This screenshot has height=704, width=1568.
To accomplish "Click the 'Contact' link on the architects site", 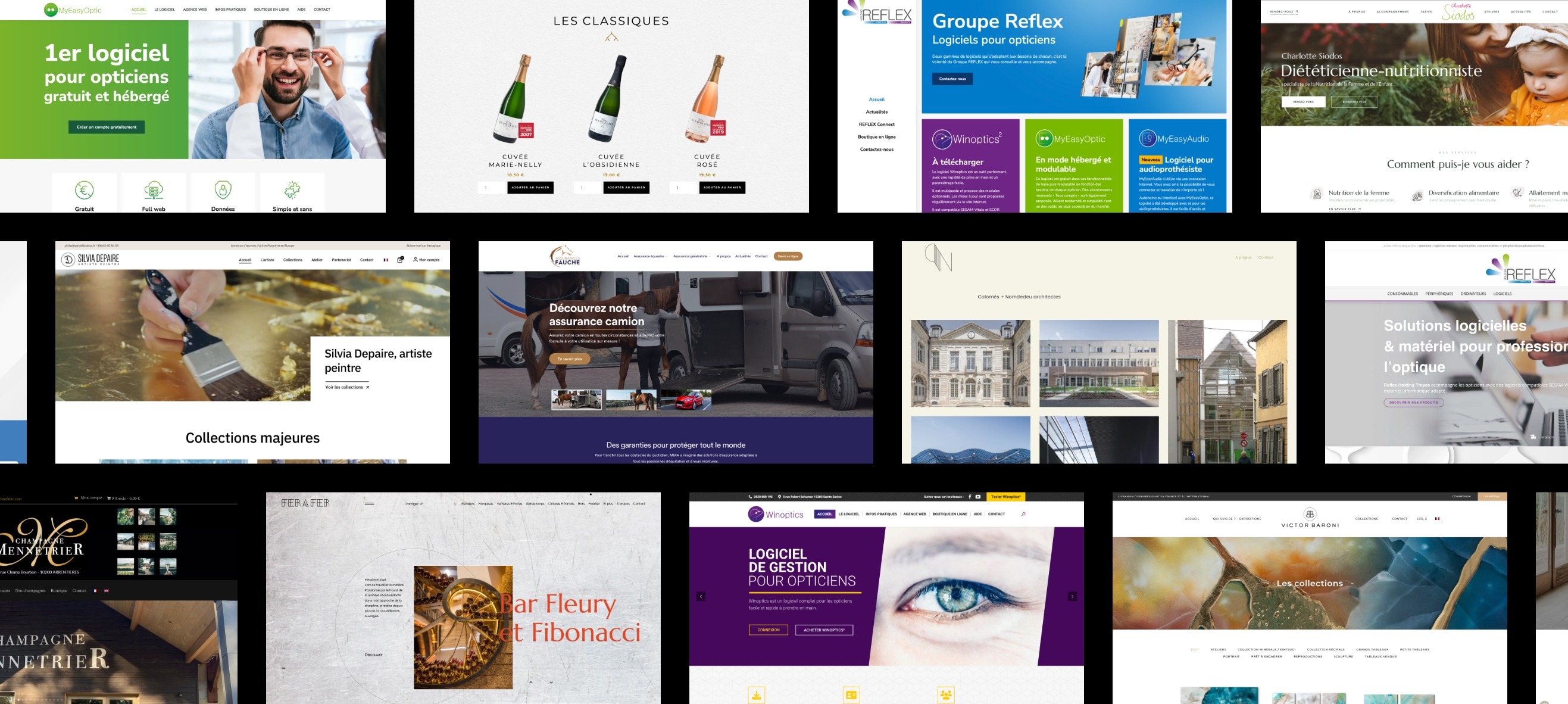I will 1266,257.
